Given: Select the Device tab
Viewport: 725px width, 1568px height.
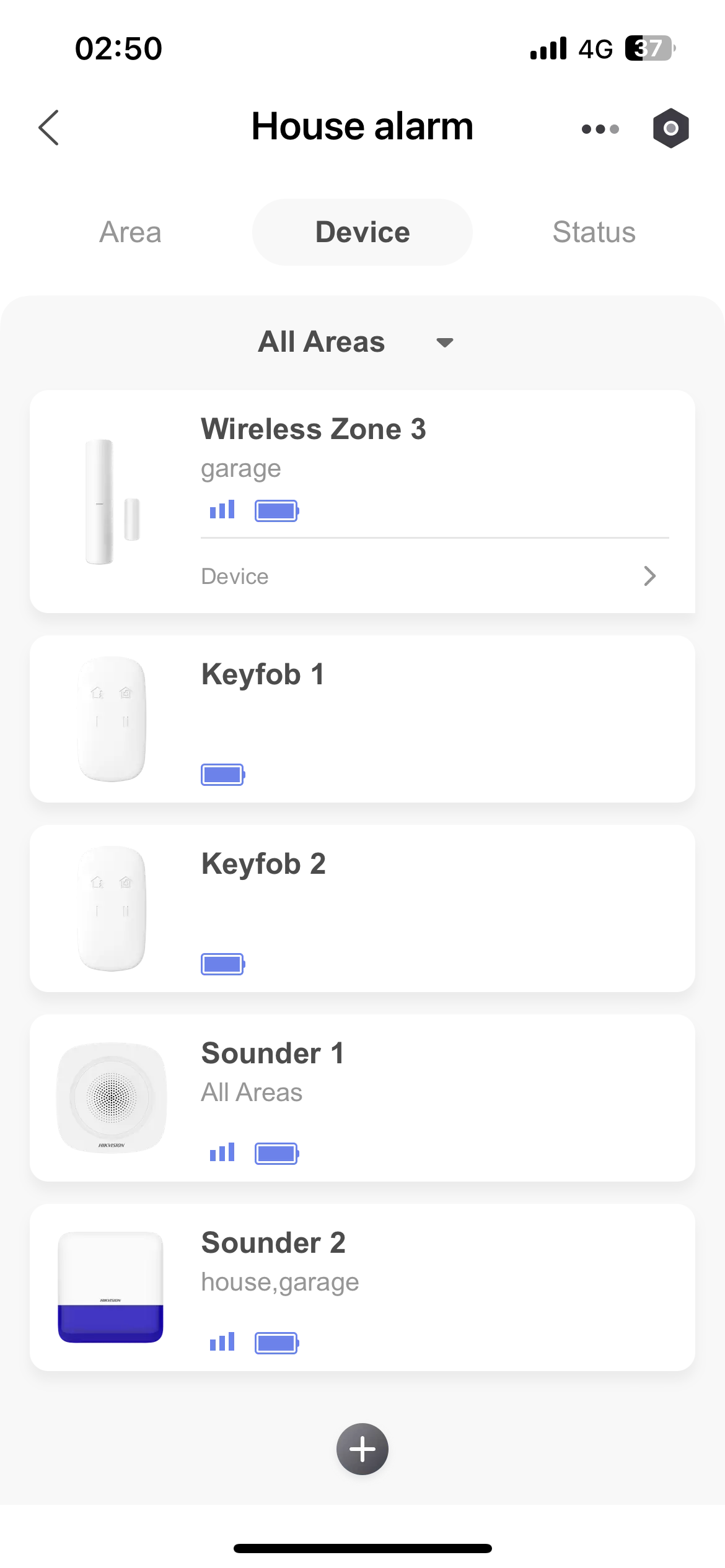Looking at the screenshot, I should click(x=362, y=232).
